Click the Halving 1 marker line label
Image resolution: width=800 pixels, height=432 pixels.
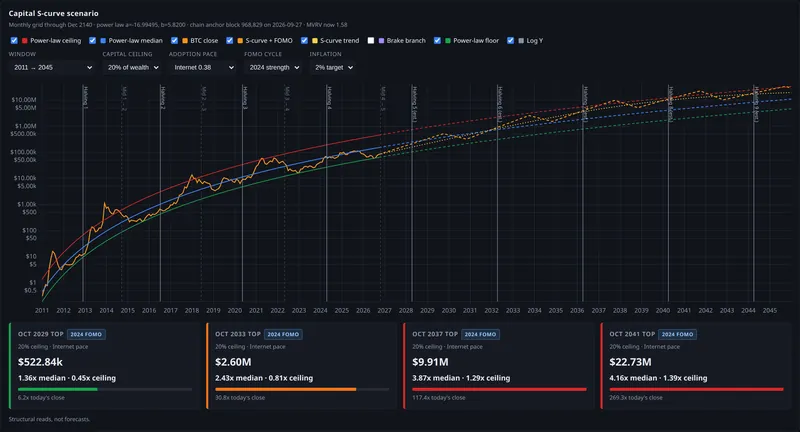click(x=86, y=97)
